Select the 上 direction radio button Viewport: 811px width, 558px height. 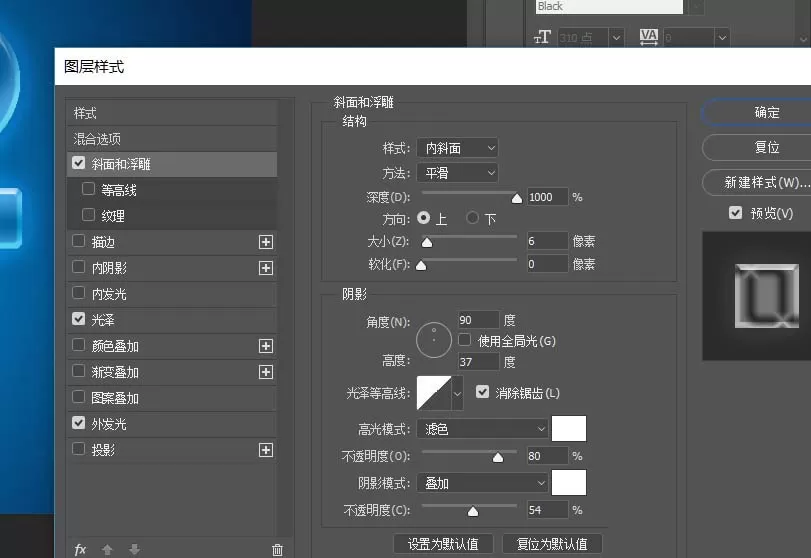[x=423, y=218]
